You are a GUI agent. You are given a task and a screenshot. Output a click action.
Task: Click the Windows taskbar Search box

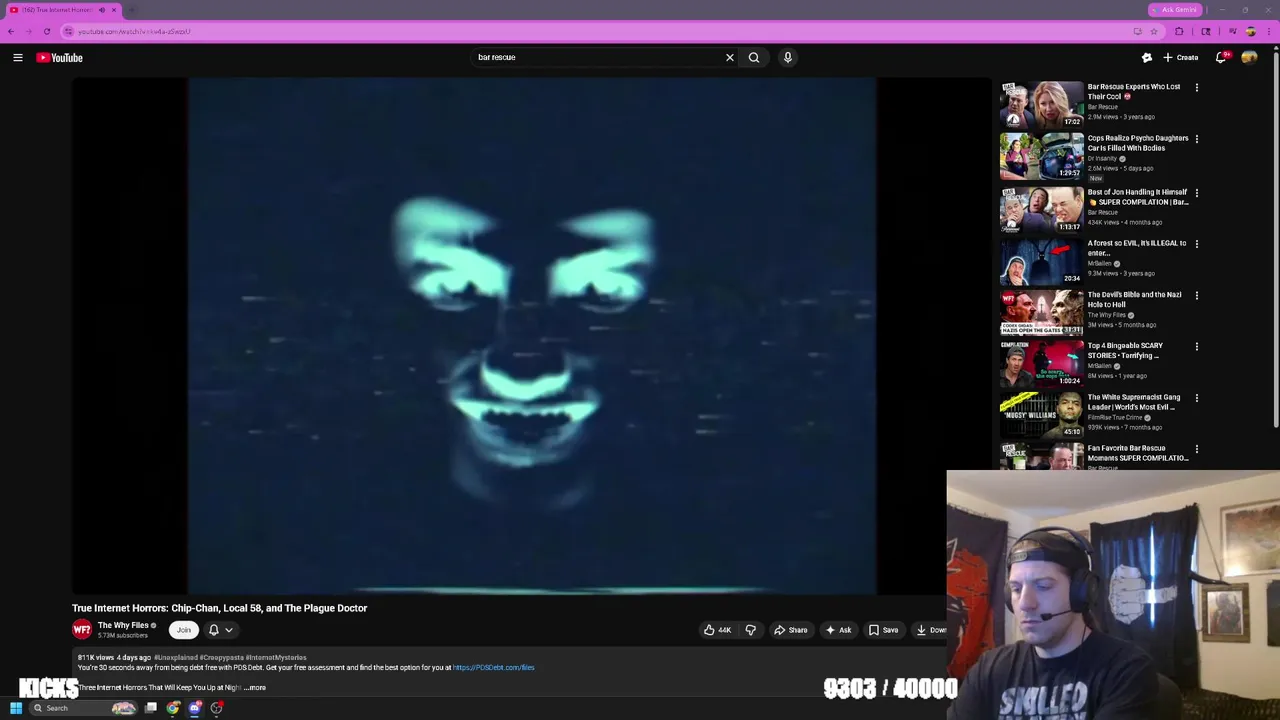coord(82,708)
